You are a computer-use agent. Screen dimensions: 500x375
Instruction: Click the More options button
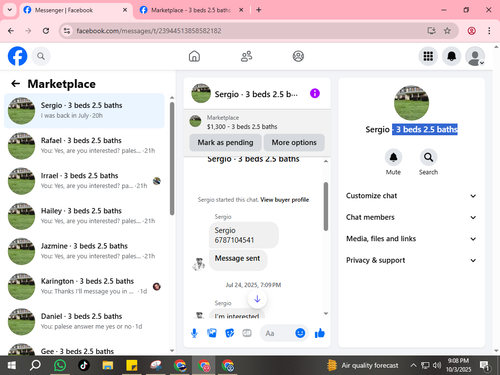tap(294, 143)
